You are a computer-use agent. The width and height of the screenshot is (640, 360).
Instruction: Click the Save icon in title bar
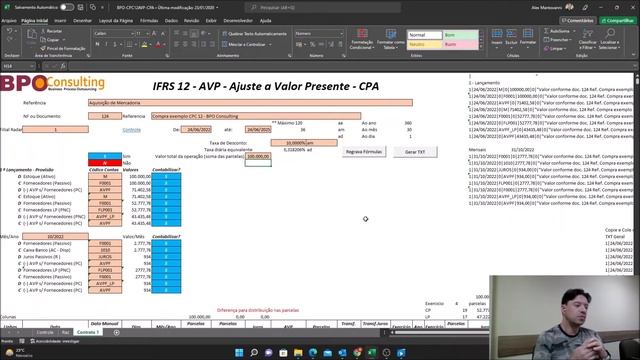click(x=80, y=7)
